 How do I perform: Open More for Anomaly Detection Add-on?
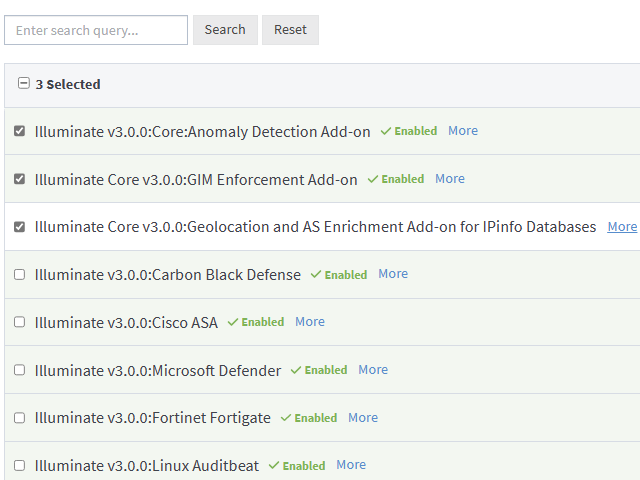[x=463, y=131]
